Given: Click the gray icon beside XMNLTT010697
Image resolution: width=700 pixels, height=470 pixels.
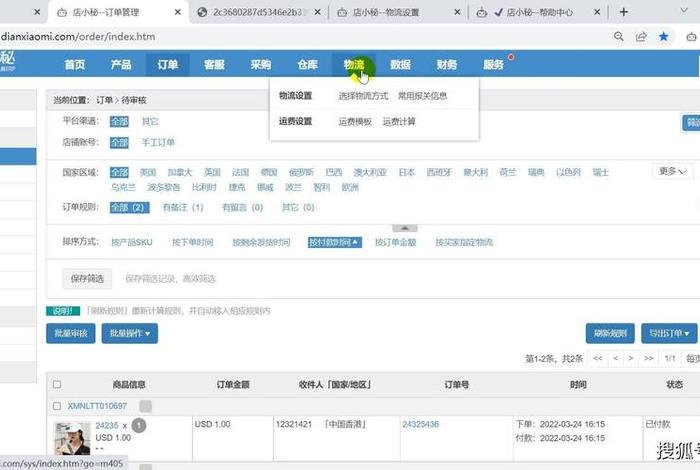Looking at the screenshot, I should pyautogui.click(x=146, y=406).
